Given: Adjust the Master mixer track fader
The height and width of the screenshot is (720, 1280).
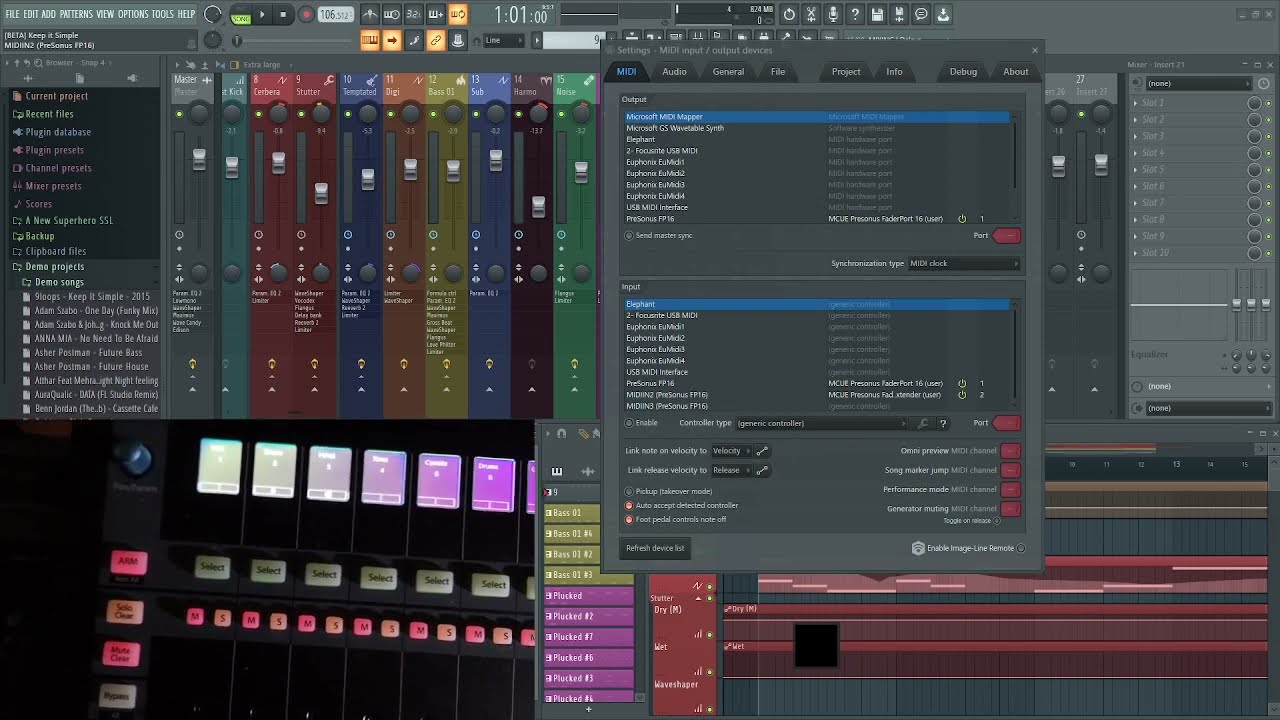Looking at the screenshot, I should (199, 159).
